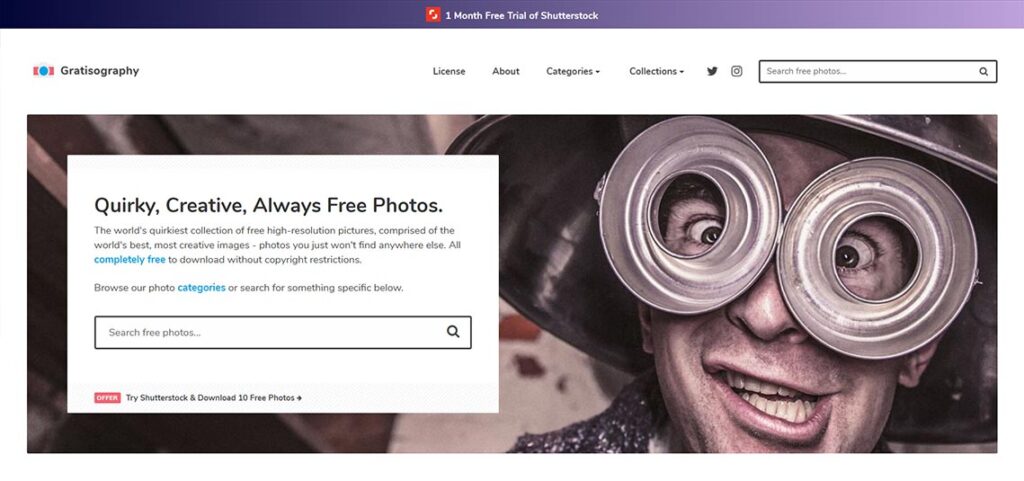Viewport: 1024px width, 481px height.
Task: Open the About page
Action: click(x=505, y=71)
